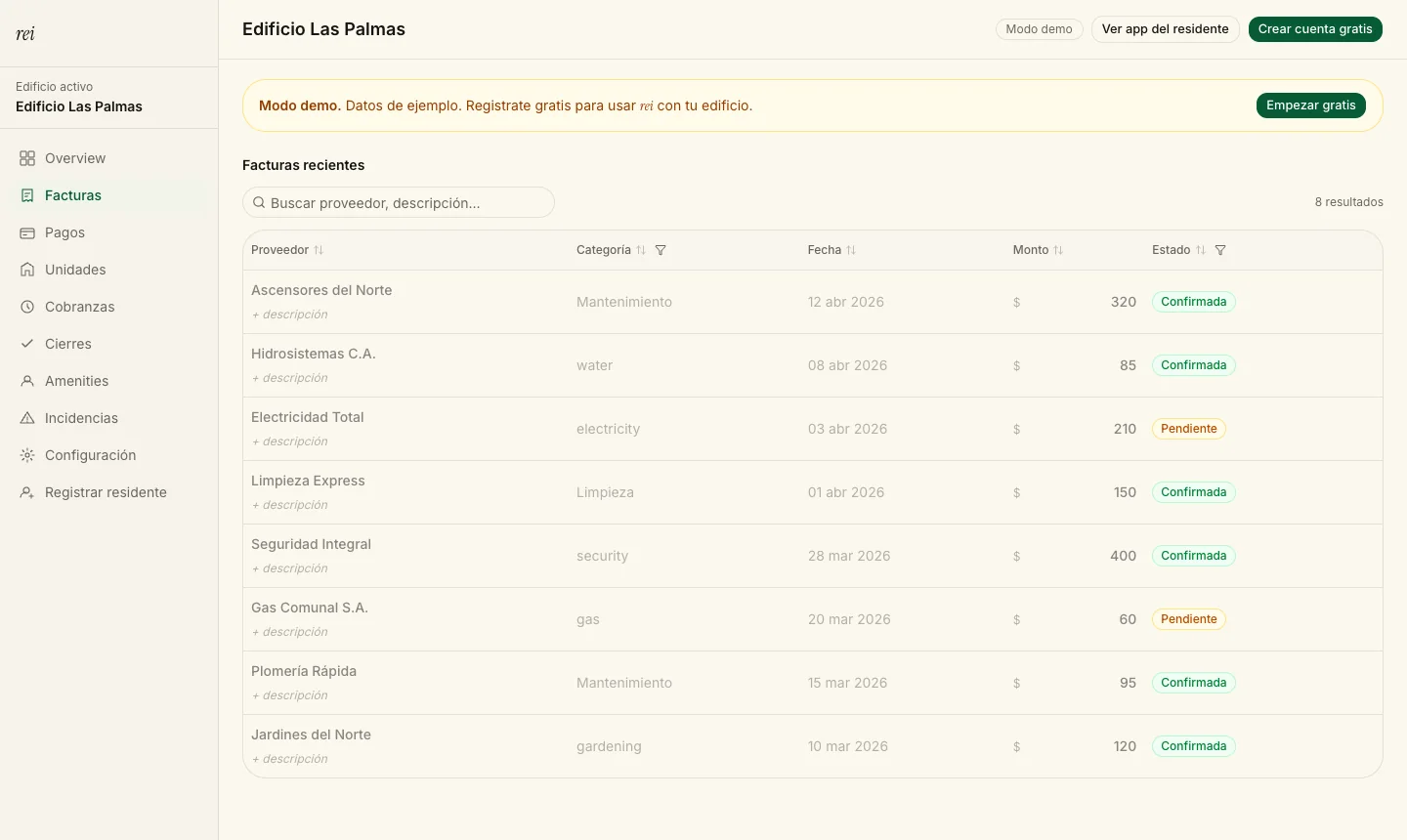Click category cell 'gardening'
The height and width of the screenshot is (840, 1407).
point(609,746)
